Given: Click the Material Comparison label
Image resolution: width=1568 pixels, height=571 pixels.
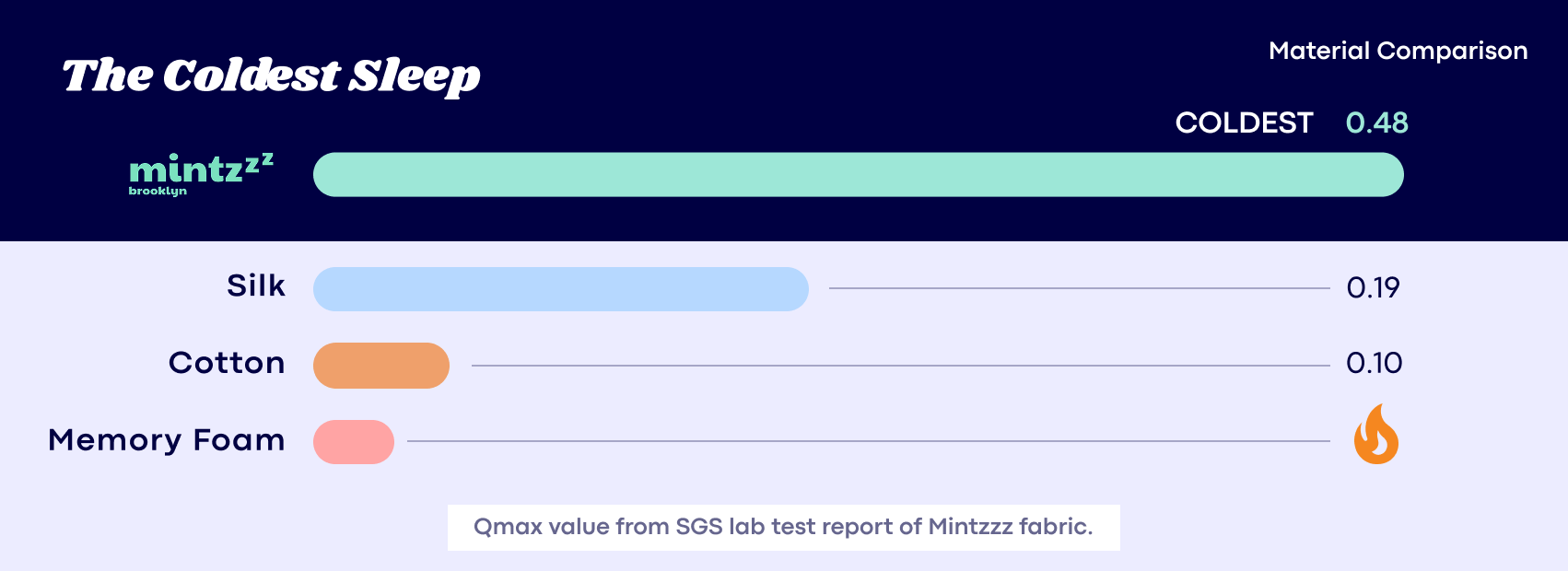Looking at the screenshot, I should coord(1398,51).
